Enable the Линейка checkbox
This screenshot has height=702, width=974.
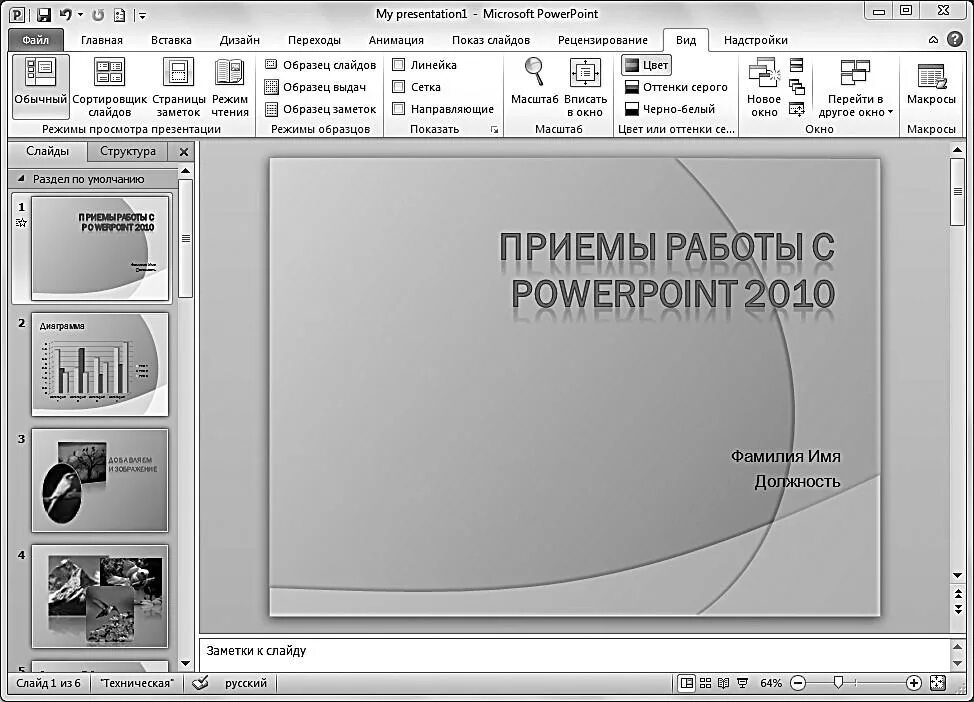[x=399, y=65]
